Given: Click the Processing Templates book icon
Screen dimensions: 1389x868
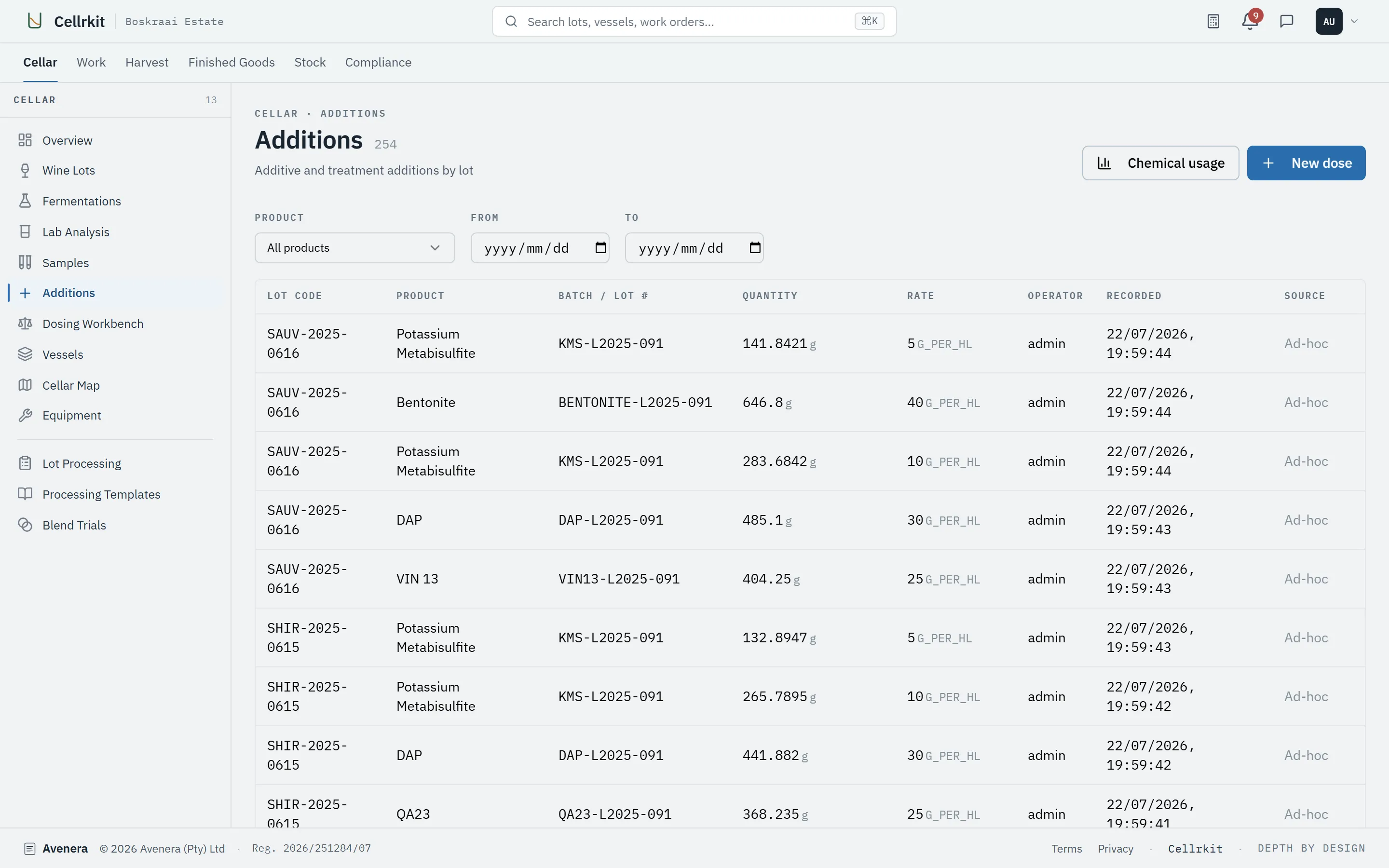Looking at the screenshot, I should pyautogui.click(x=25, y=494).
